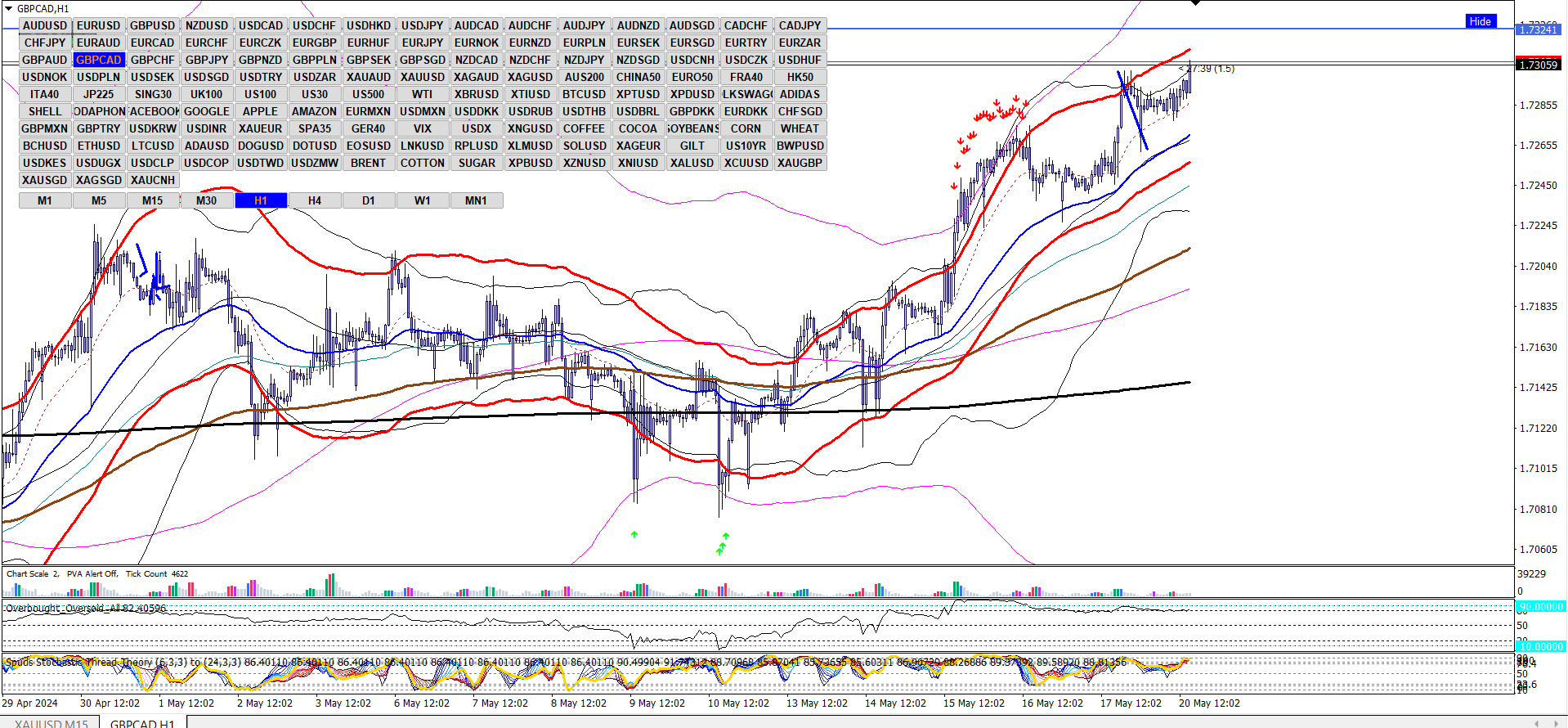Viewport: 1568px width, 728px height.
Task: Switch to the GBPAUD pair
Action: coord(45,60)
